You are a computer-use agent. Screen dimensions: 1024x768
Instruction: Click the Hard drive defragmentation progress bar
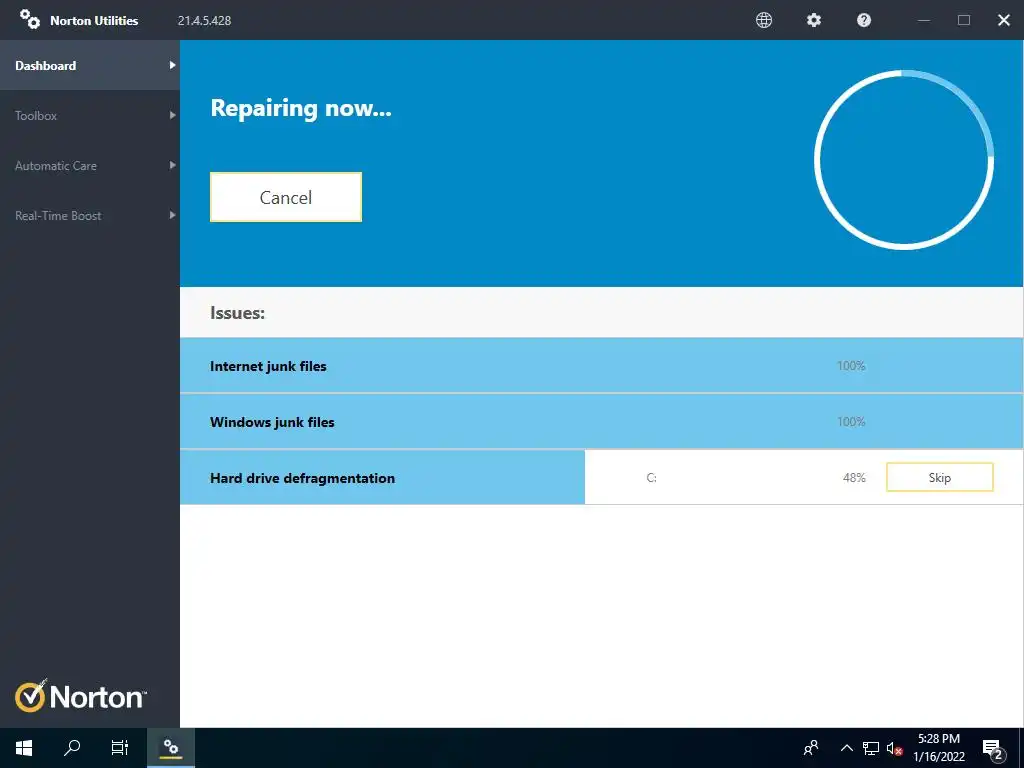pos(382,477)
